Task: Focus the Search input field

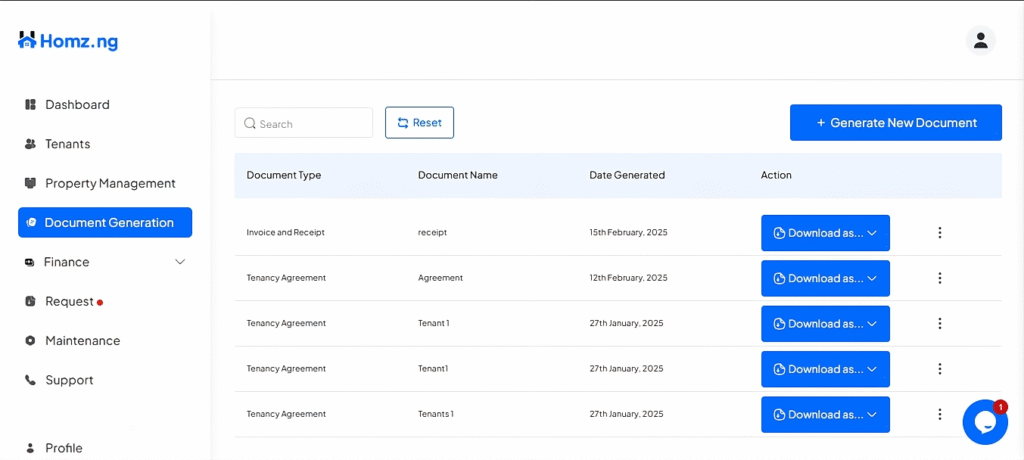Action: pos(304,123)
